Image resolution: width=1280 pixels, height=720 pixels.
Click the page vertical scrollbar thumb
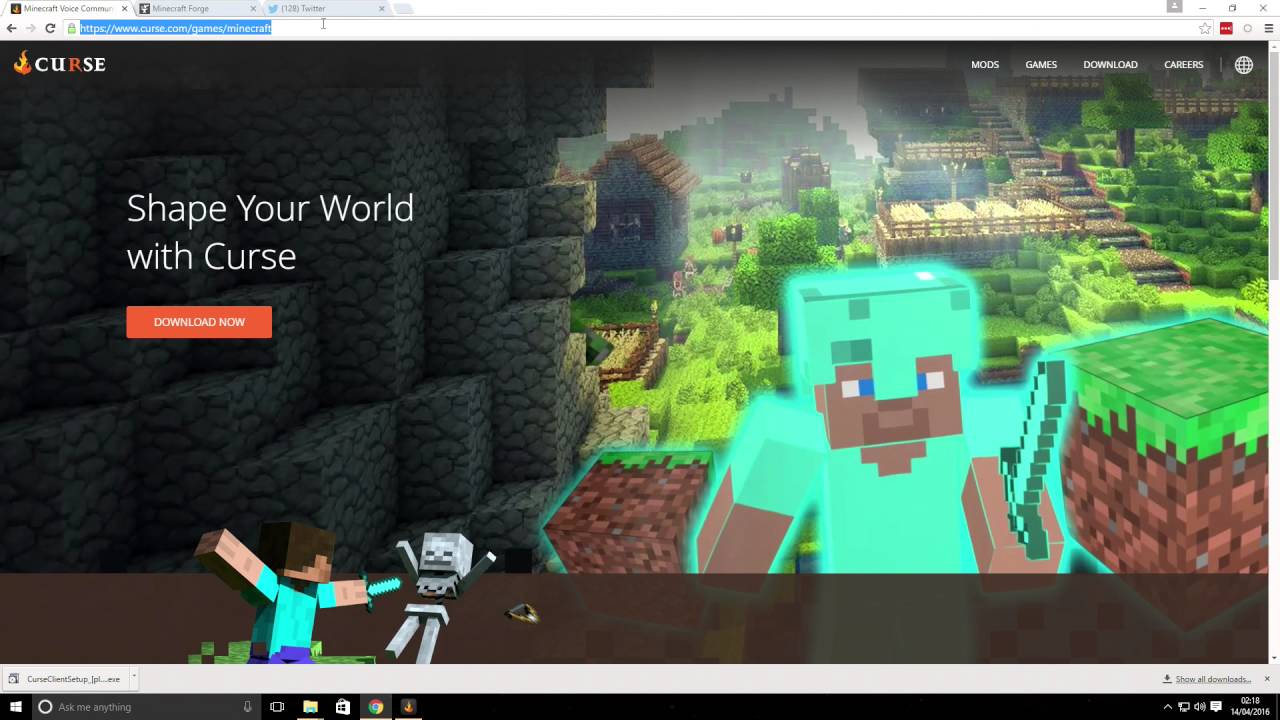(1274, 165)
